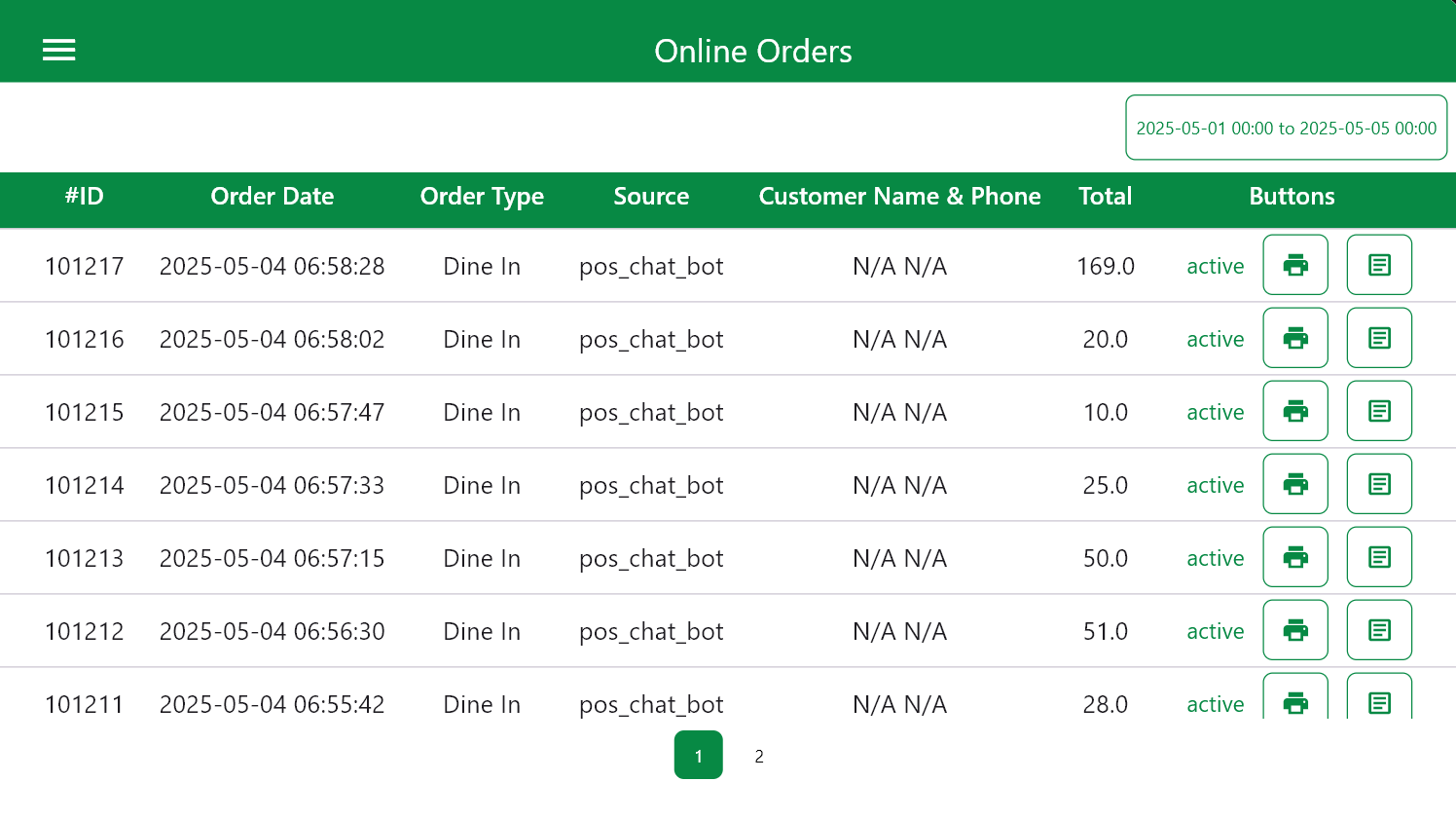
Task: Select the Total column header
Action: tap(1105, 197)
